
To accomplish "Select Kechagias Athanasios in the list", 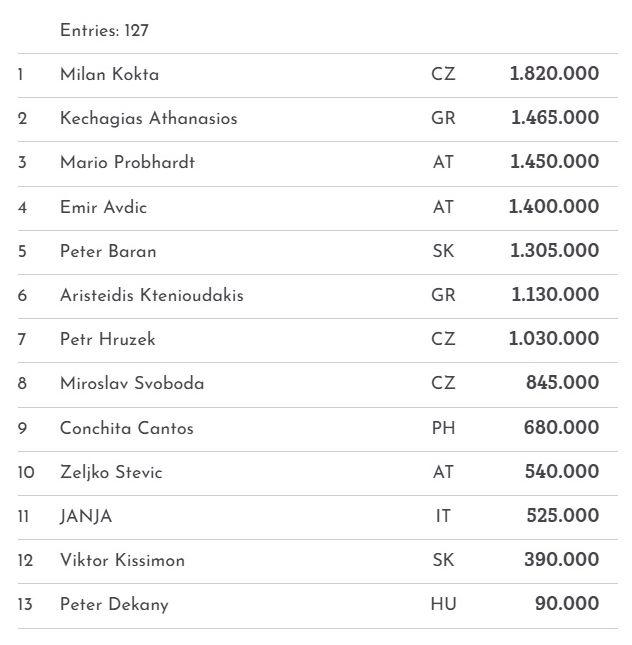I will pyautogui.click(x=148, y=118).
